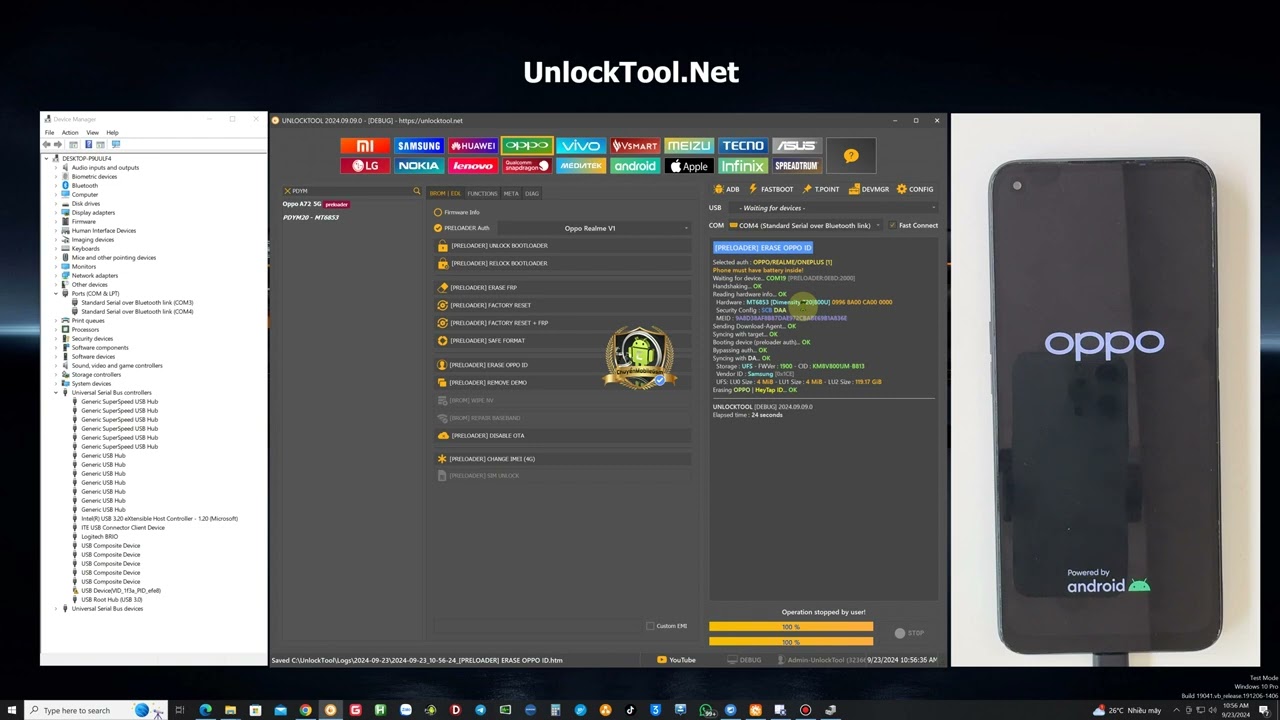Select the LG brand icon
This screenshot has width=1280, height=720.
pyautogui.click(x=364, y=166)
